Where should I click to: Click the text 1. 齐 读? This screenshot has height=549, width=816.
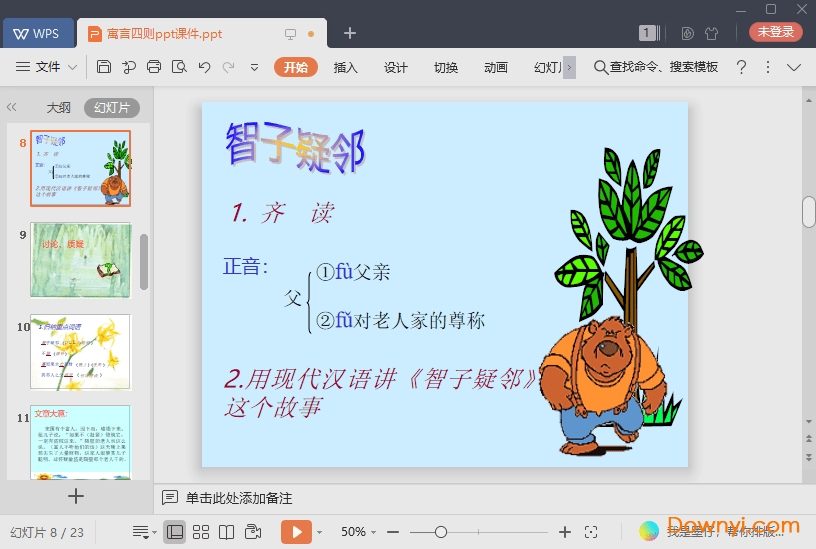pyautogui.click(x=283, y=212)
